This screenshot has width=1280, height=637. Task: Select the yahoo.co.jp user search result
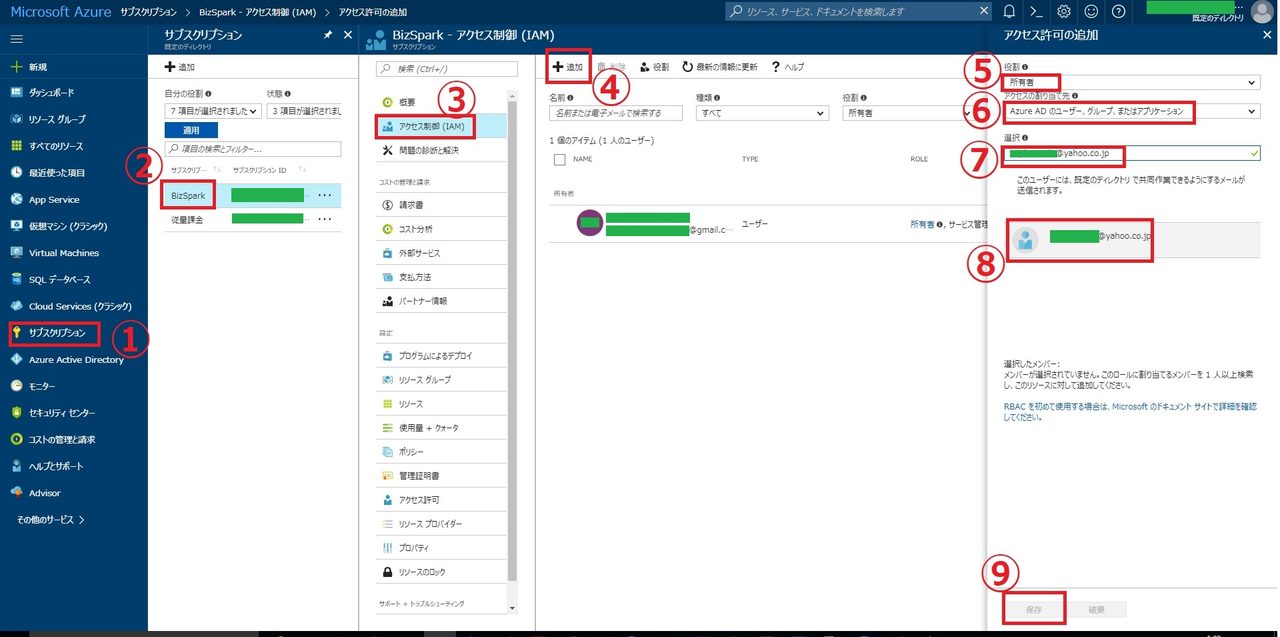(x=1131, y=240)
